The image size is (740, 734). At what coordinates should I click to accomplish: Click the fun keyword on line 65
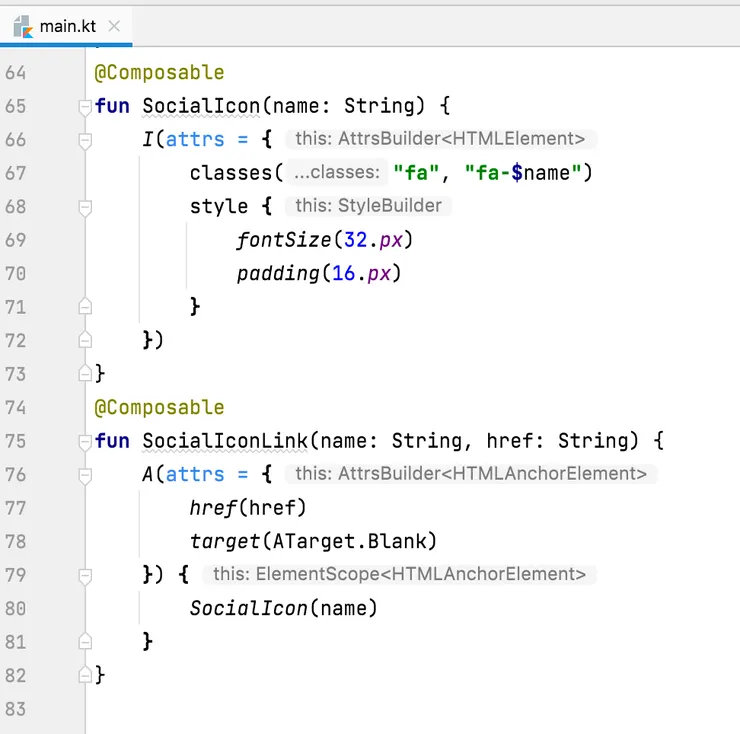click(x=112, y=106)
